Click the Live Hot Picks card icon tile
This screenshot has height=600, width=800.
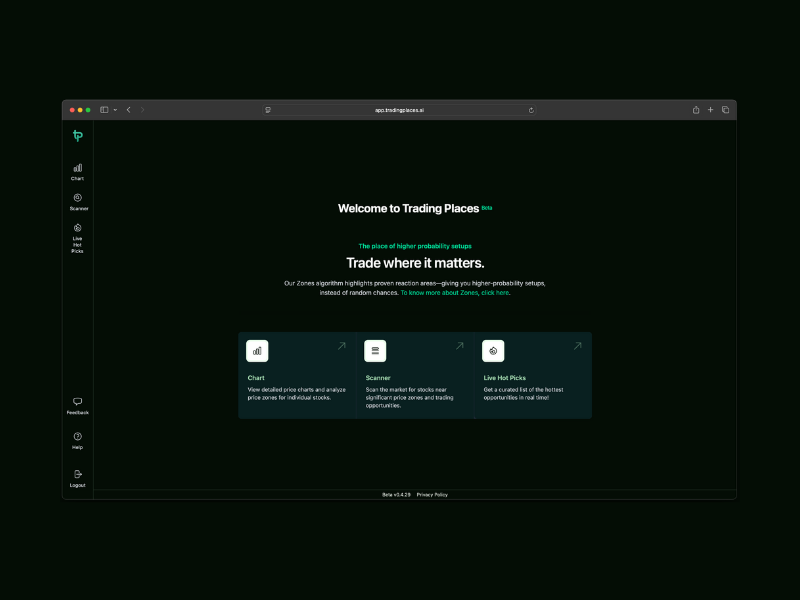pos(493,351)
